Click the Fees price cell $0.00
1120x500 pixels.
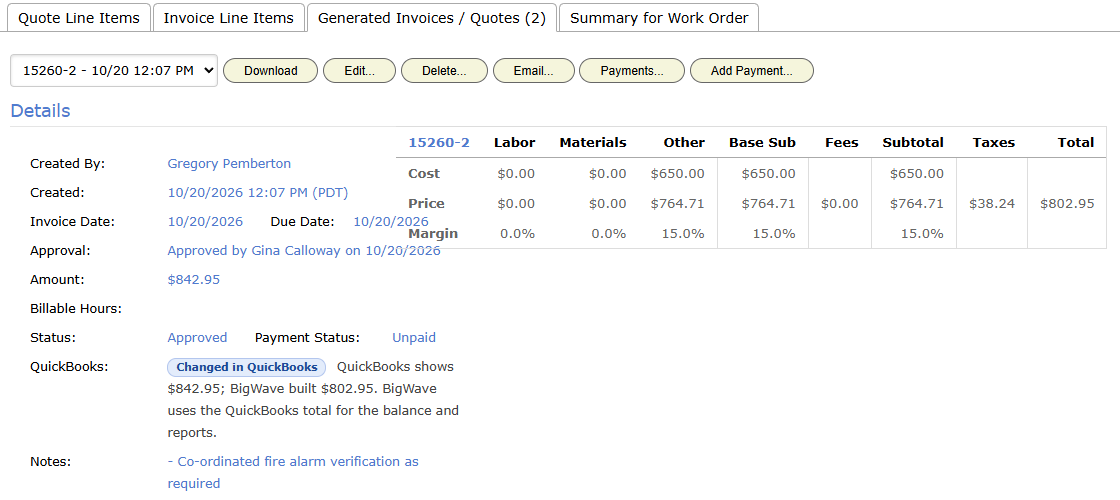[x=839, y=204]
